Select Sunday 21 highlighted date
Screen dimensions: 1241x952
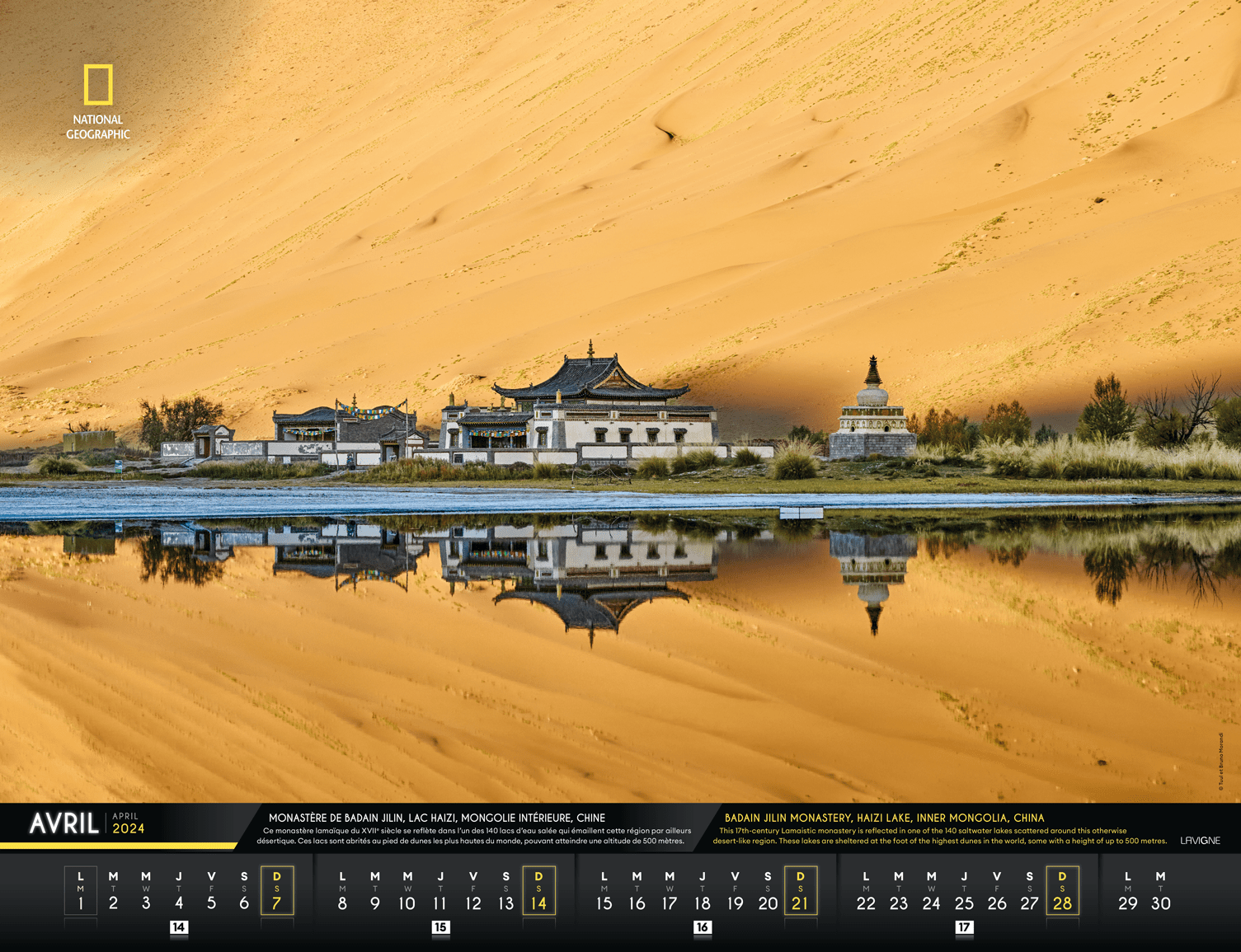800,891
